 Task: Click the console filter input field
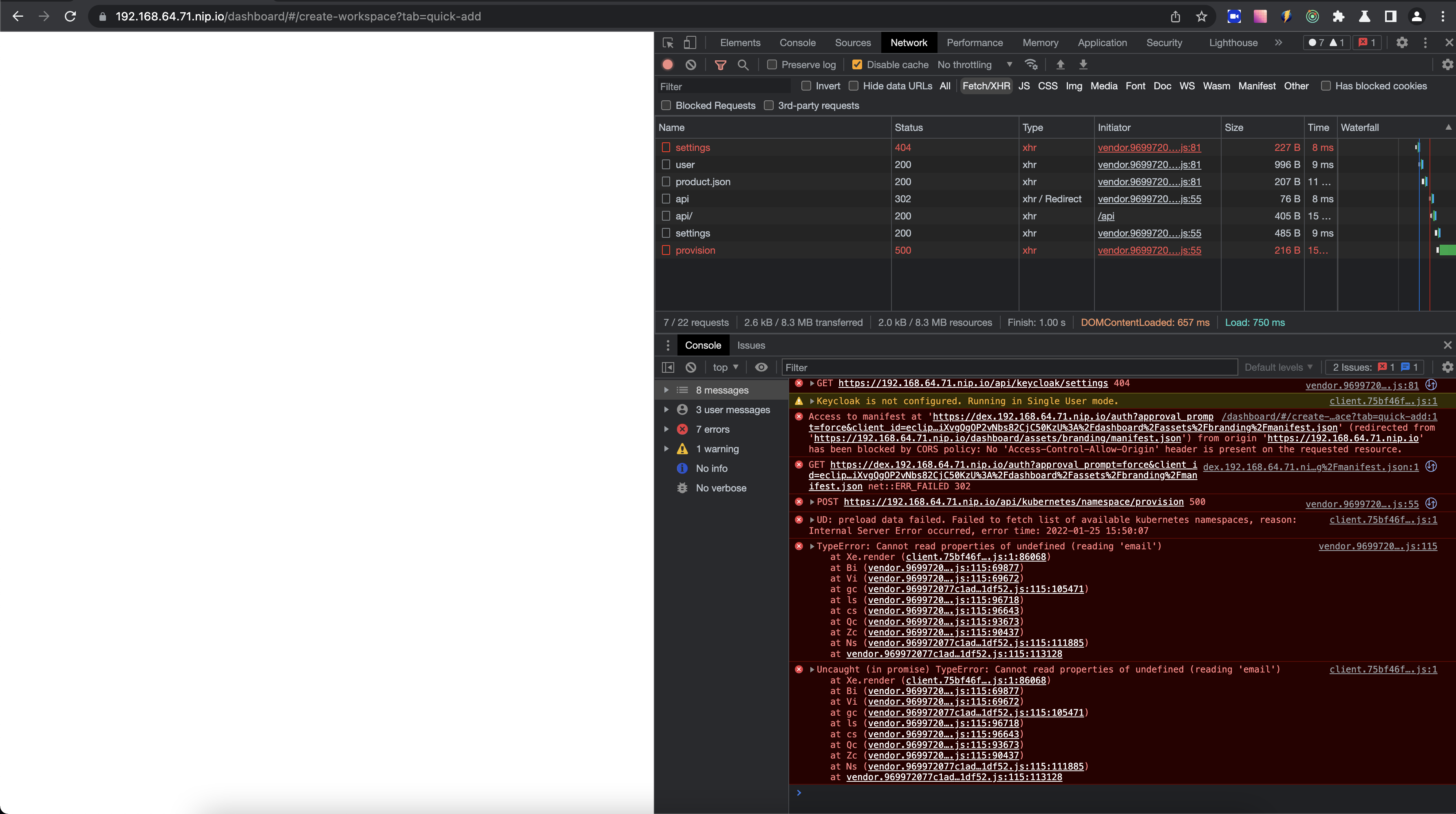pos(1006,367)
